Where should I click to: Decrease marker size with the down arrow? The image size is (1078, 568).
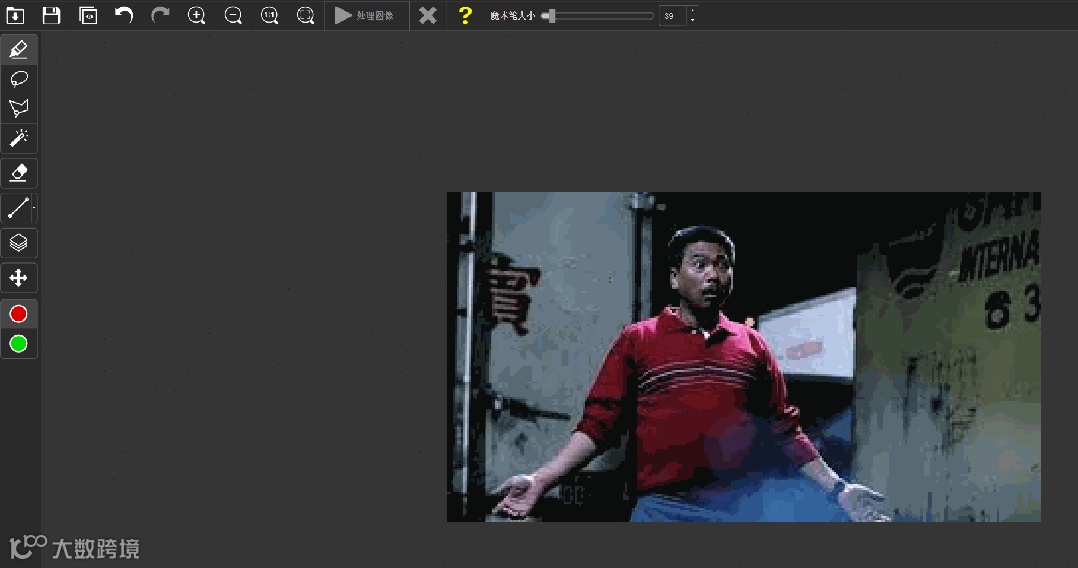click(692, 20)
